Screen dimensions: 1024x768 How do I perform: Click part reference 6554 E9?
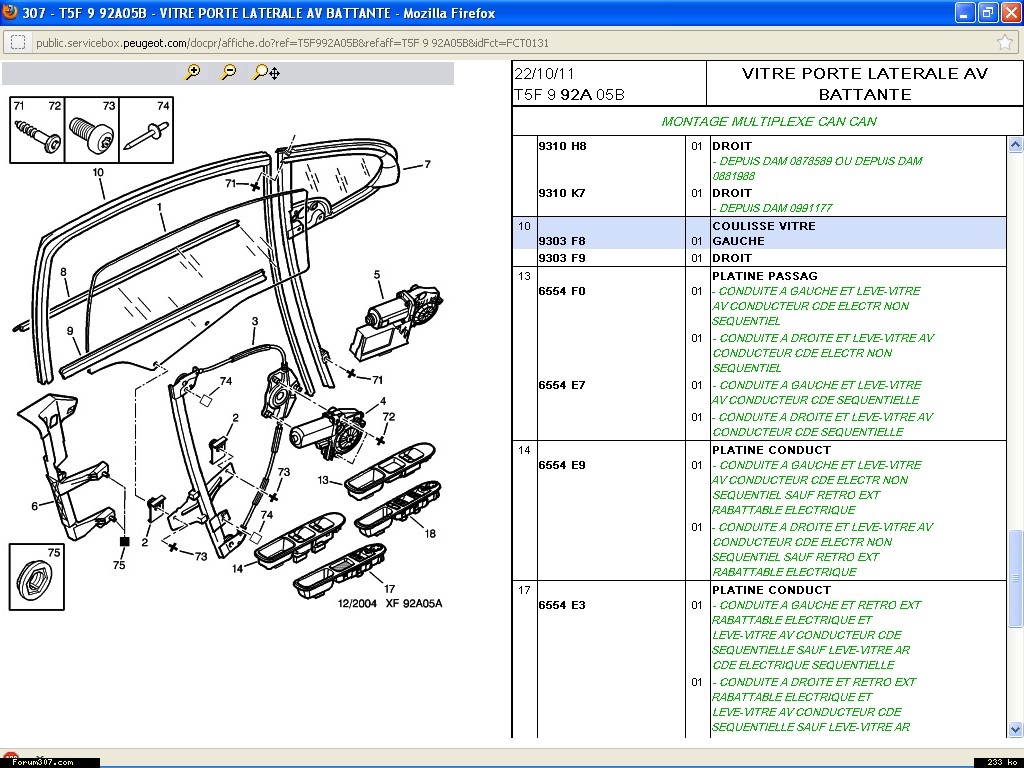[x=562, y=465]
